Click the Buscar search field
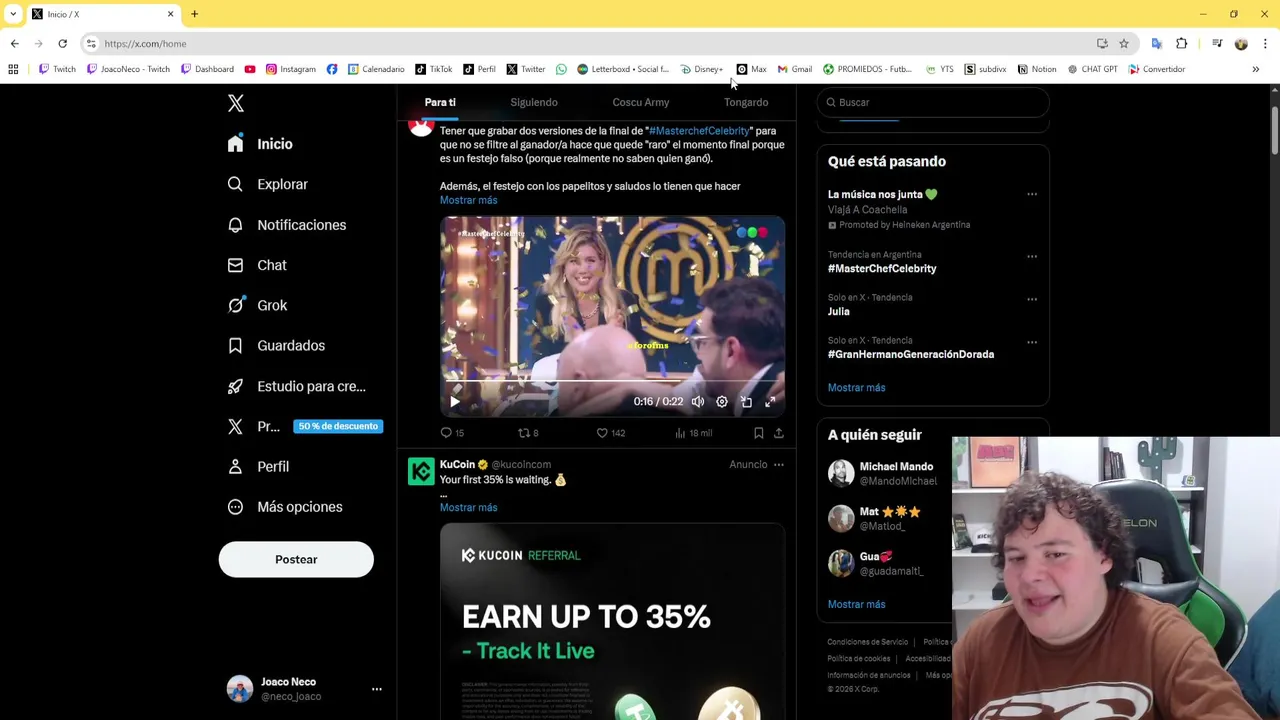Screen dimensions: 1280x720 pos(933,102)
